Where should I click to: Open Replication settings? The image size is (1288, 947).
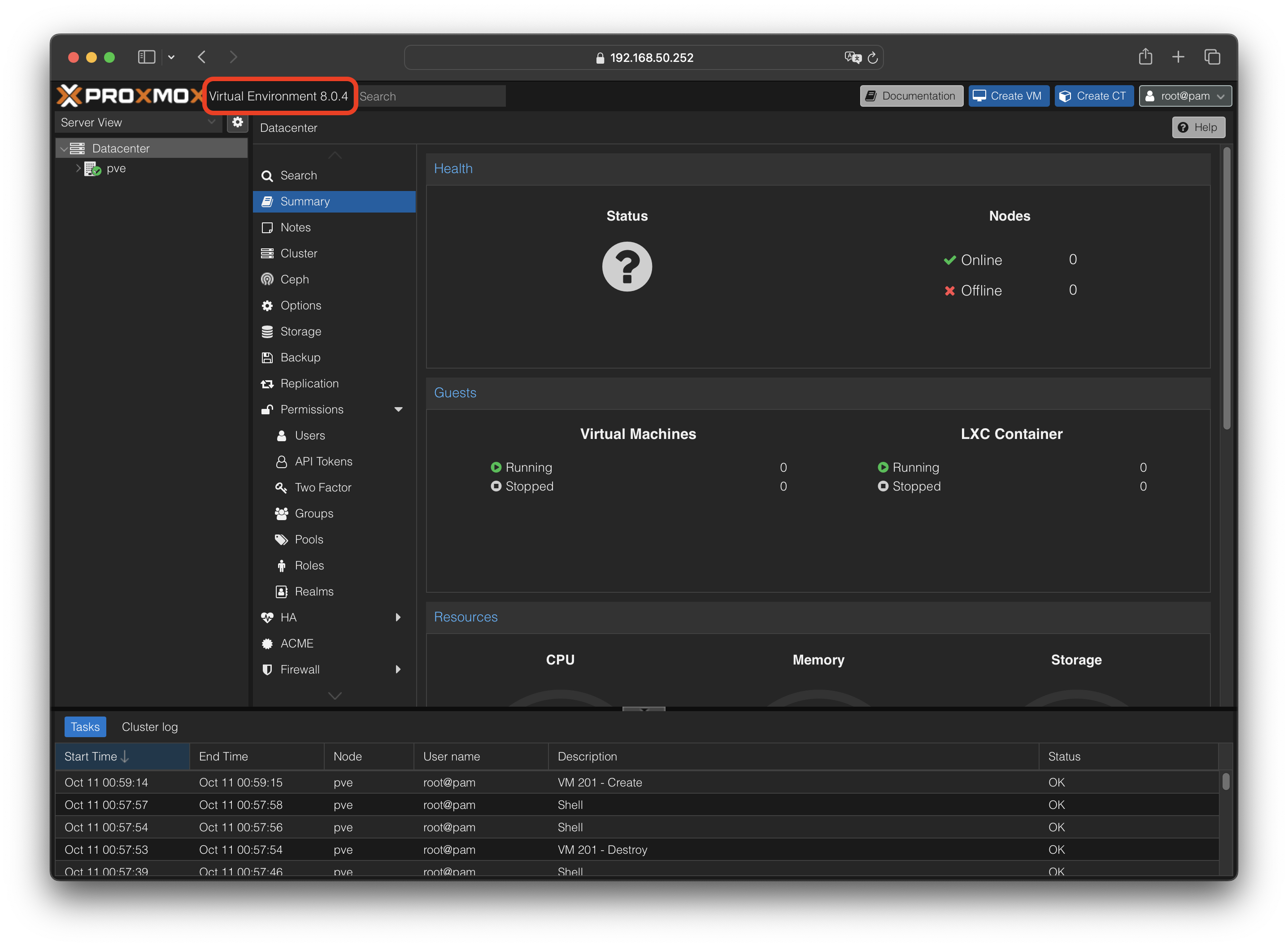(309, 383)
